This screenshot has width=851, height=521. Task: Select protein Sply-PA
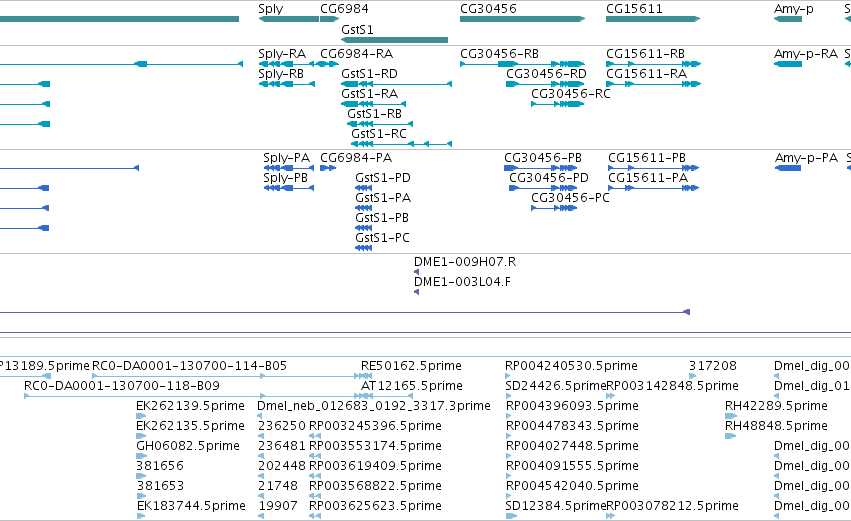point(287,158)
